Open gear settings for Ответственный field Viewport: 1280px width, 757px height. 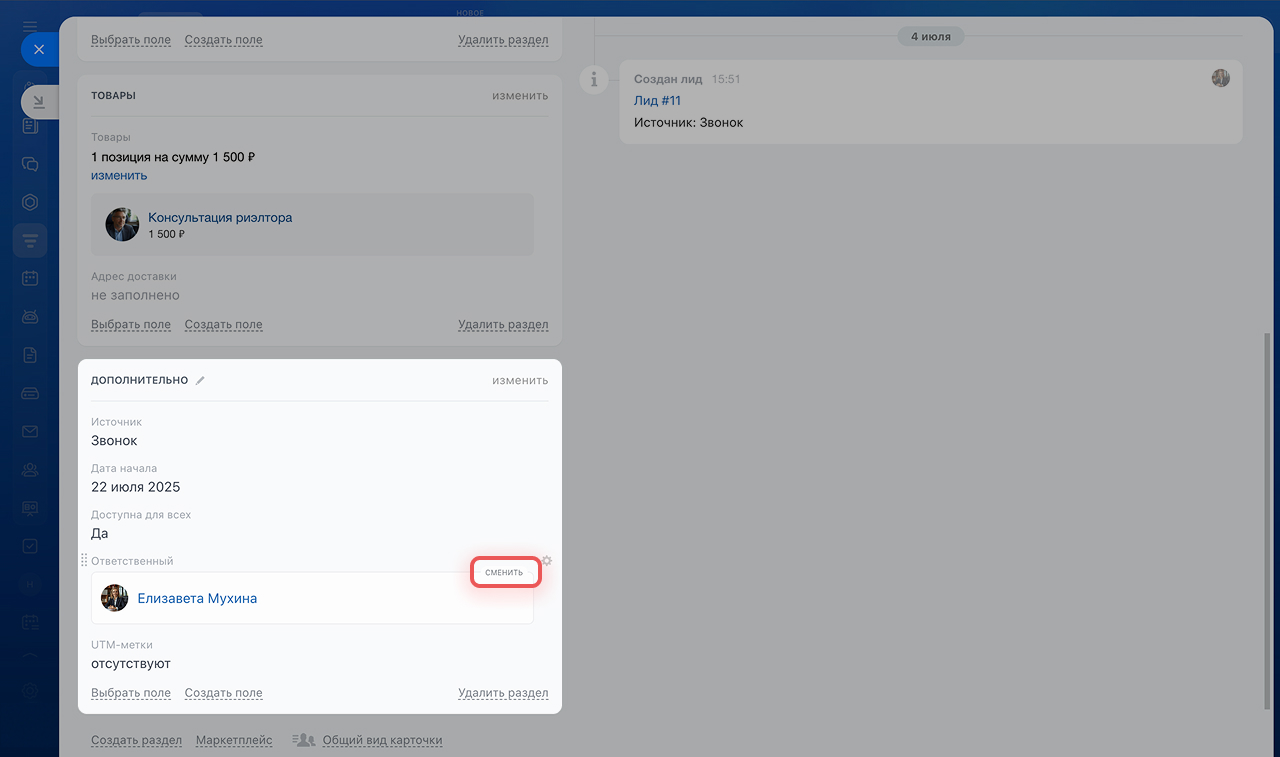(546, 561)
